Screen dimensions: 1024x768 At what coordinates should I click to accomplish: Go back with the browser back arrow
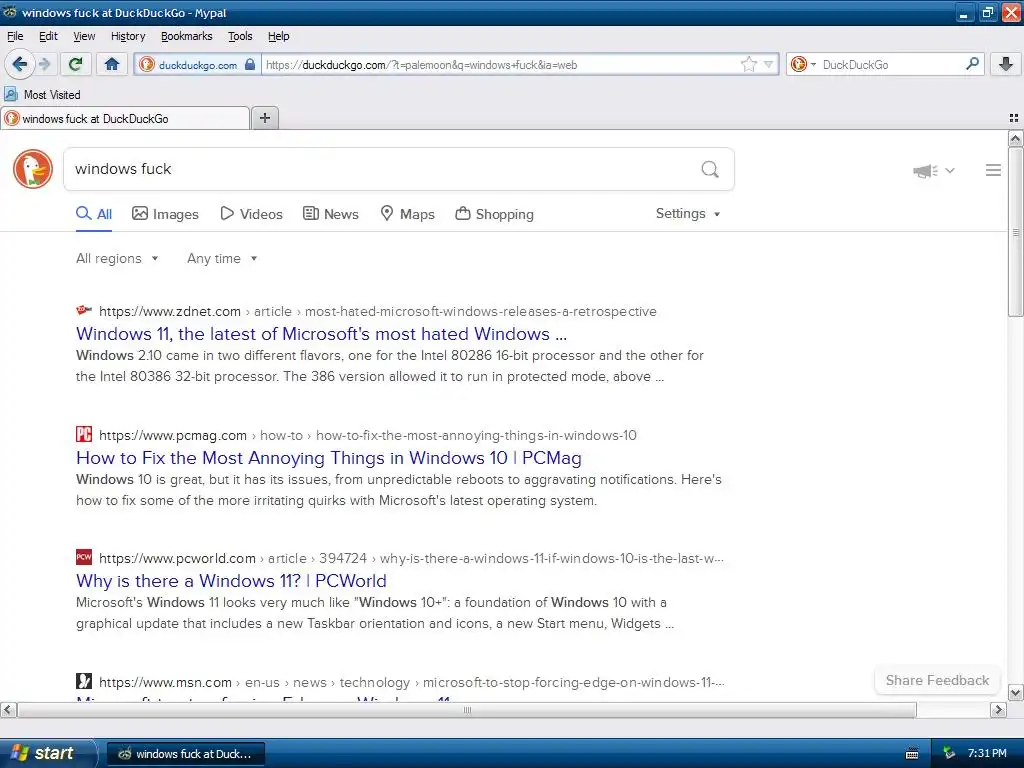[20, 64]
